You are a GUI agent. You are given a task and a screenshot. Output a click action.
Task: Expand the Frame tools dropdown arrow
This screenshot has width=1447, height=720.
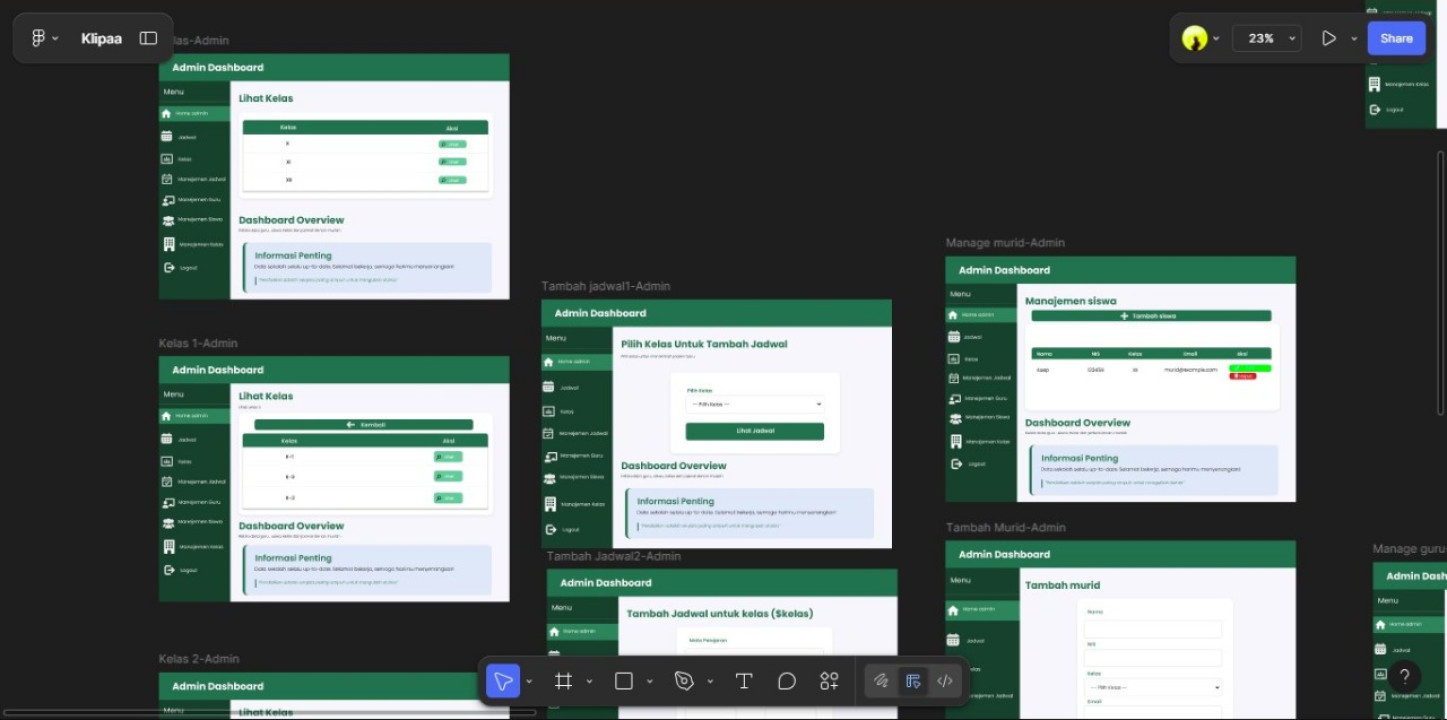[x=589, y=682]
